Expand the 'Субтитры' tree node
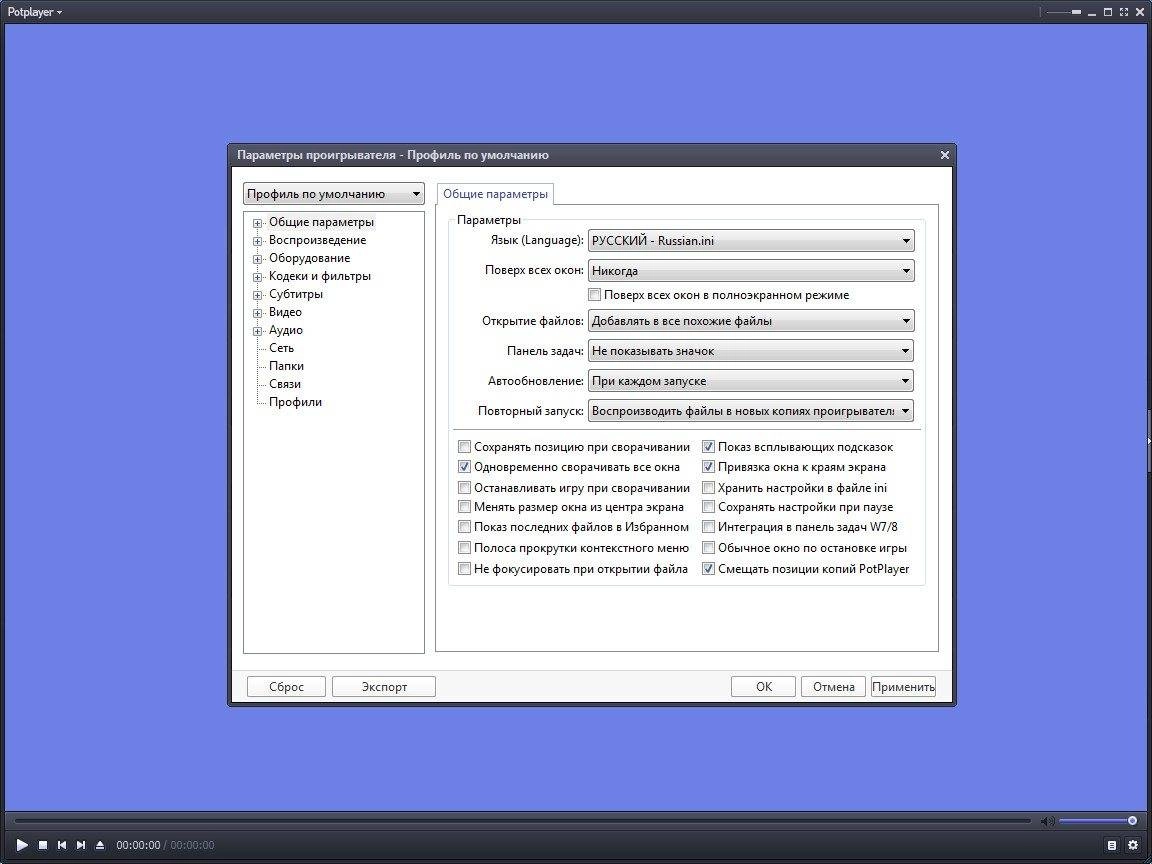 [x=257, y=295]
